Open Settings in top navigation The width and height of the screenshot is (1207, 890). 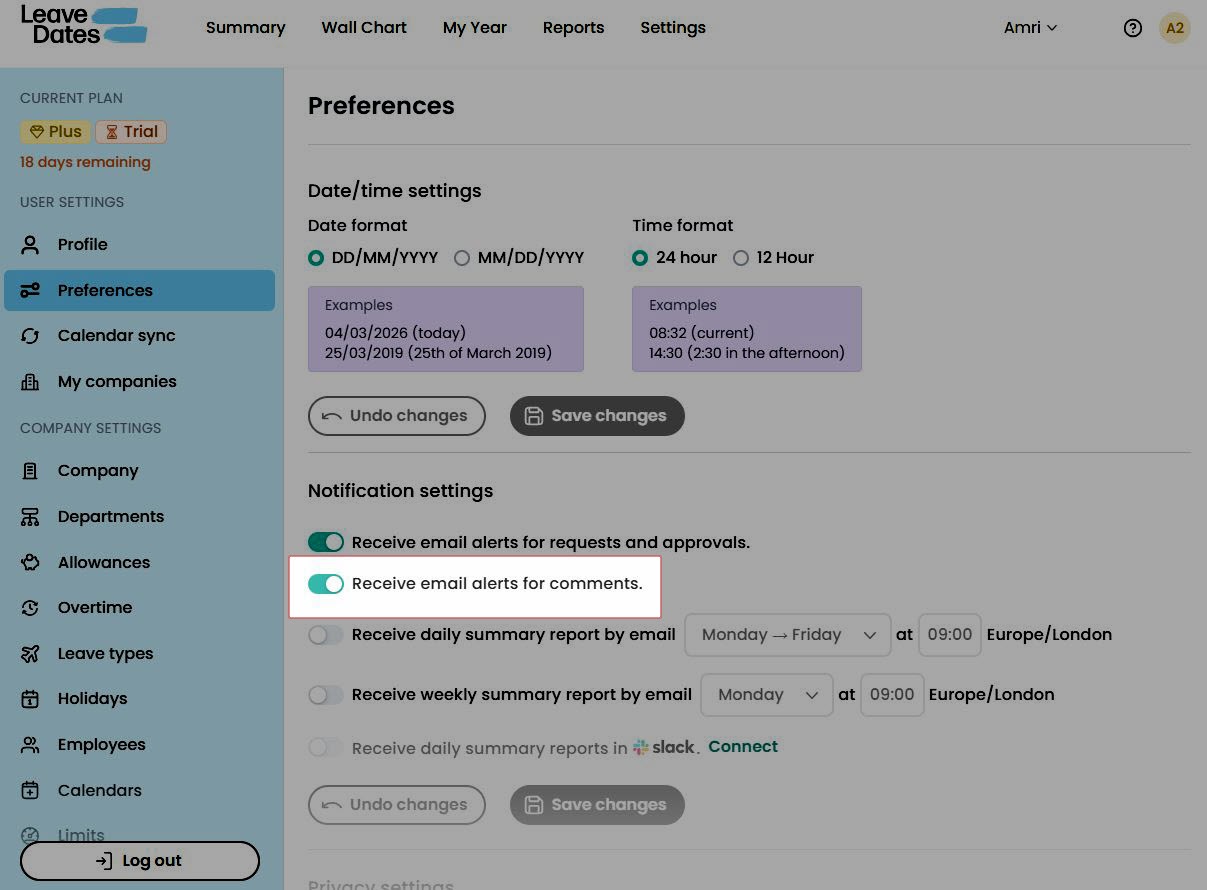coord(673,28)
